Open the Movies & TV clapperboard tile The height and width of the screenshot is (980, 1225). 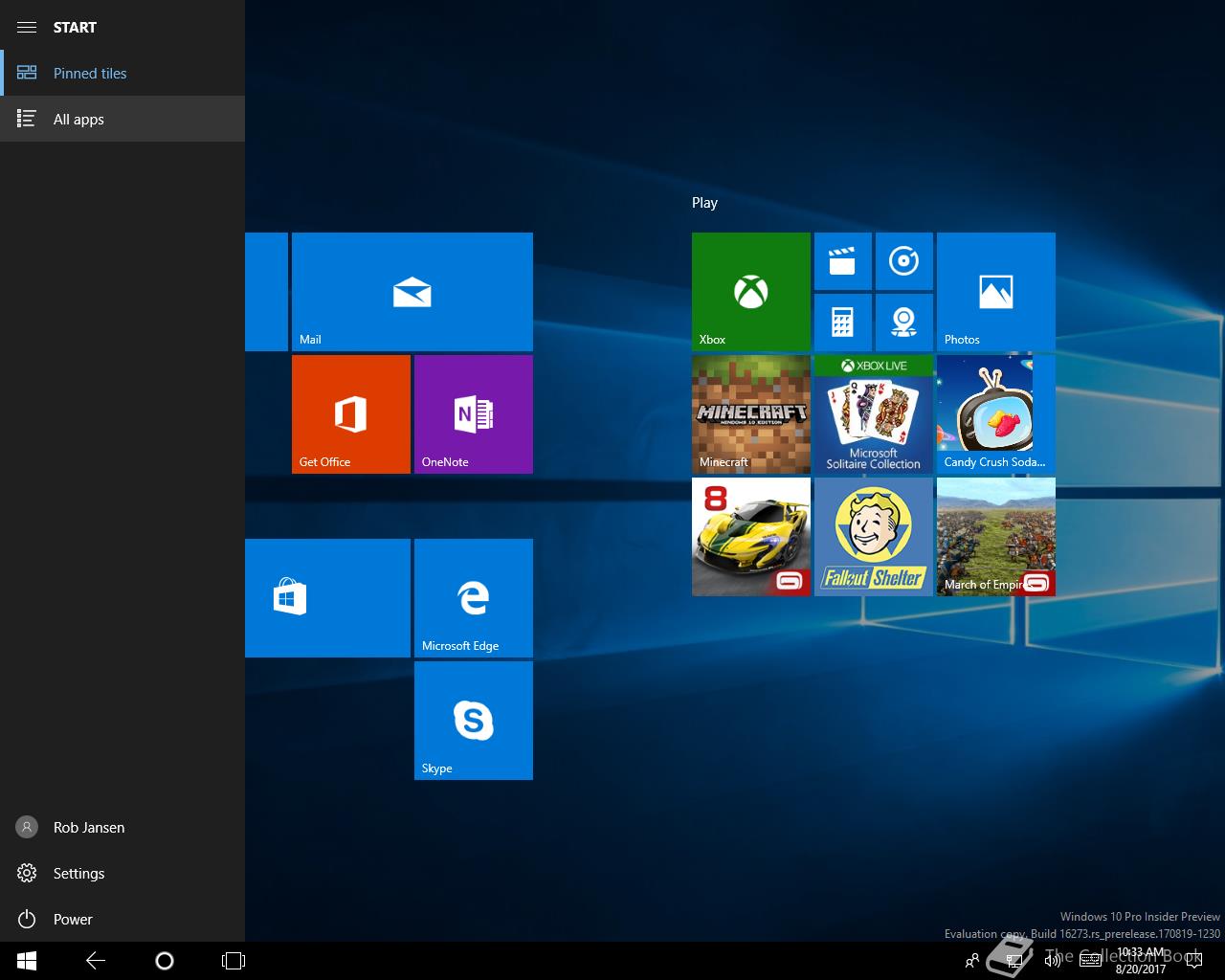(x=842, y=261)
